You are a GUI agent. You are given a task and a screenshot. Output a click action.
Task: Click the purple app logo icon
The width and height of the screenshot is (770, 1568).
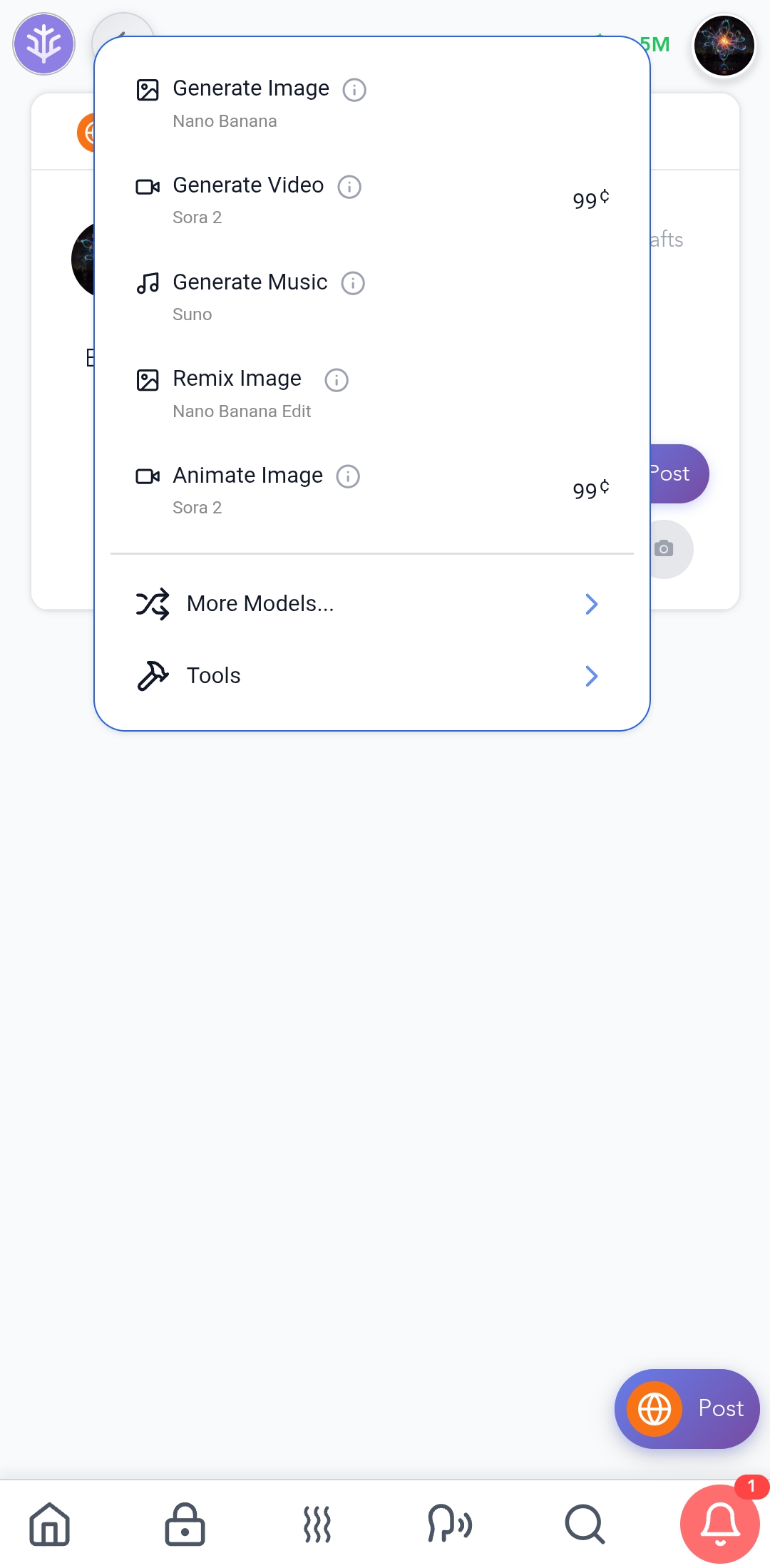[x=44, y=44]
